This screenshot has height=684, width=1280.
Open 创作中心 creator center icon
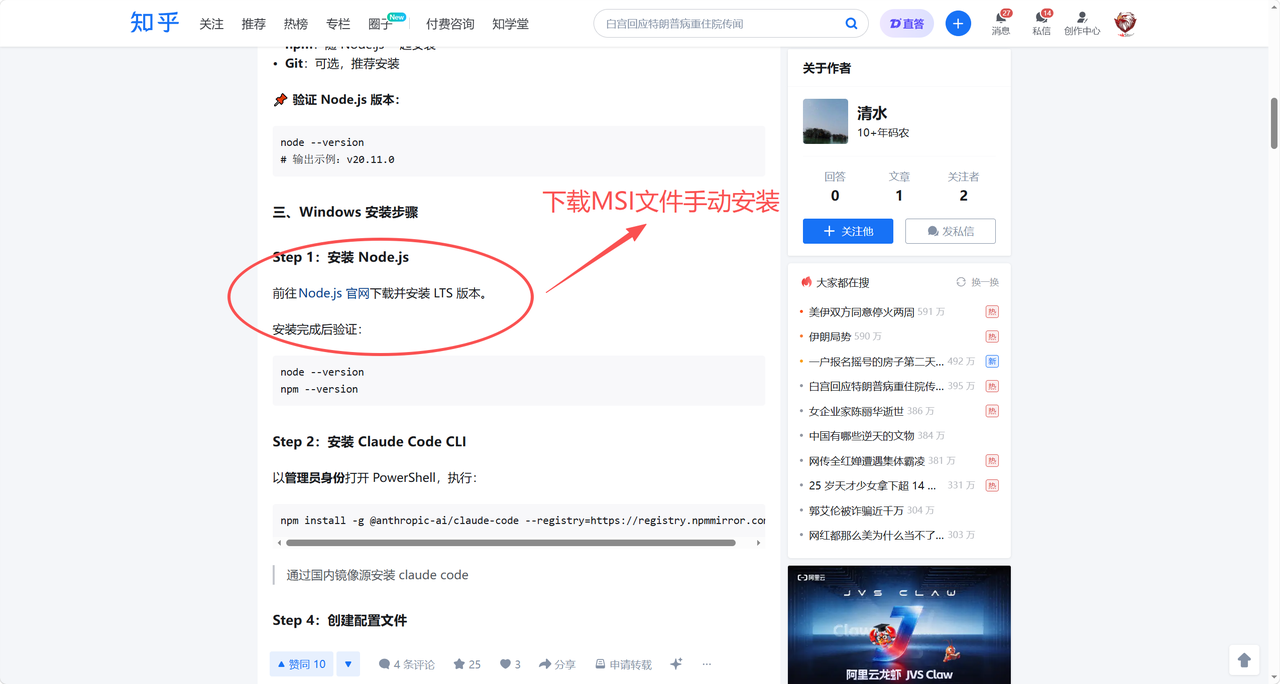coord(1082,23)
